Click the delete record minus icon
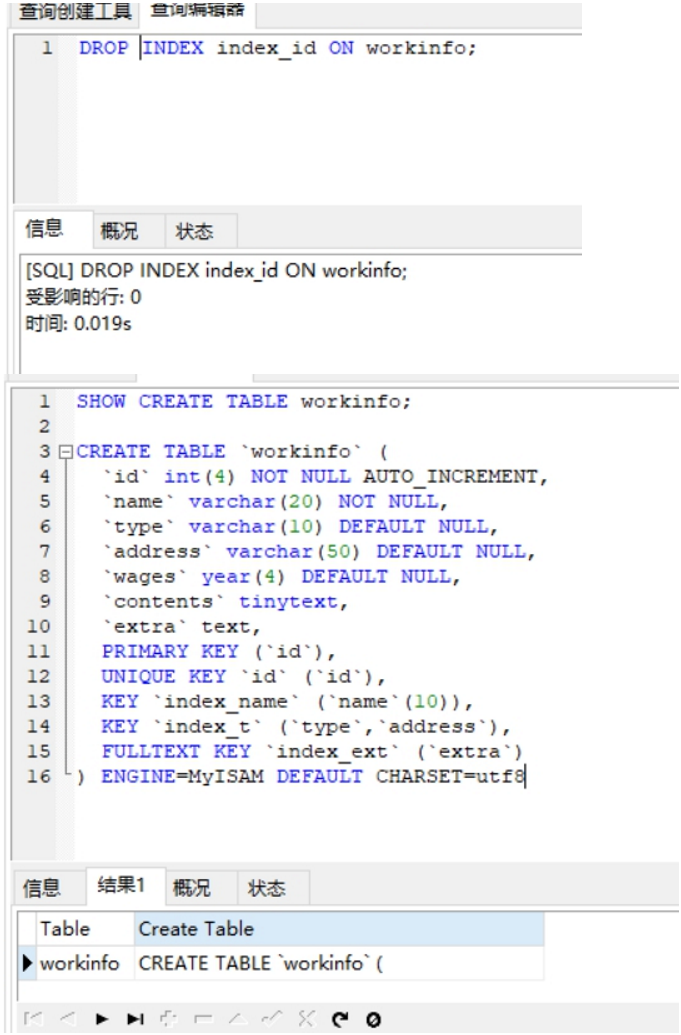Screen dimensions: 681x1035 pyautogui.click(x=203, y=1018)
